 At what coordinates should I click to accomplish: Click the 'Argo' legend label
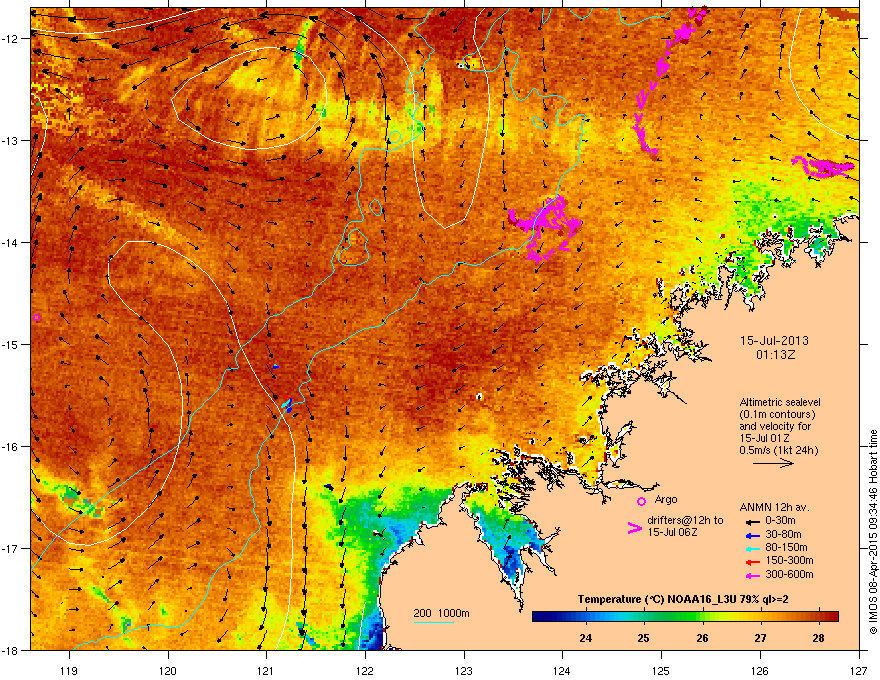666,499
